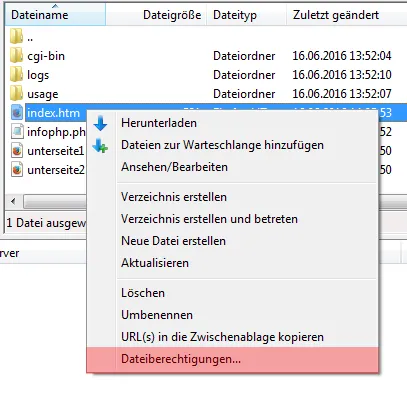The height and width of the screenshot is (396, 407).
Task: Select the index.htm file name
Action: click(x=53, y=113)
